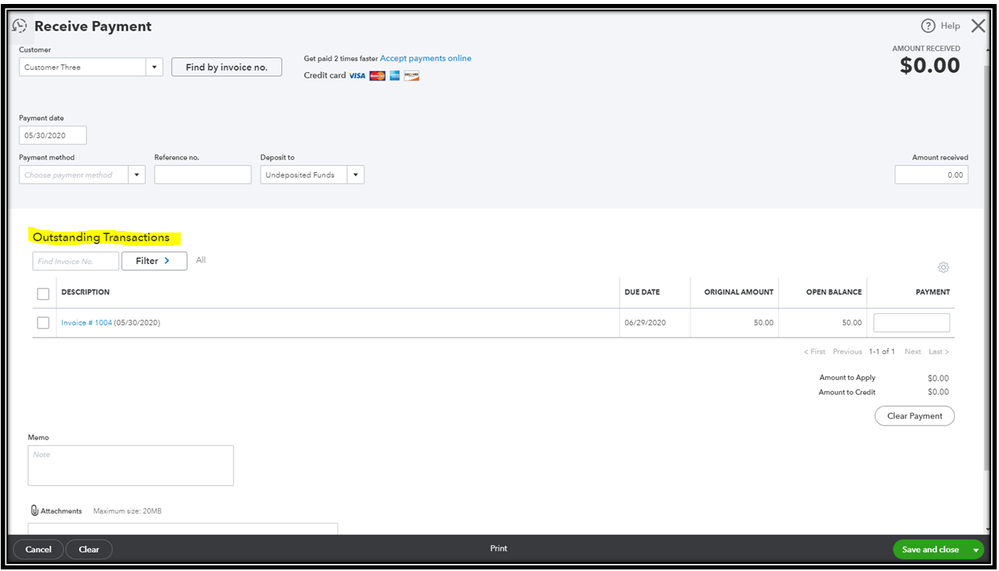
Task: Click the Payment field for Invoice 1004
Action: [x=912, y=323]
